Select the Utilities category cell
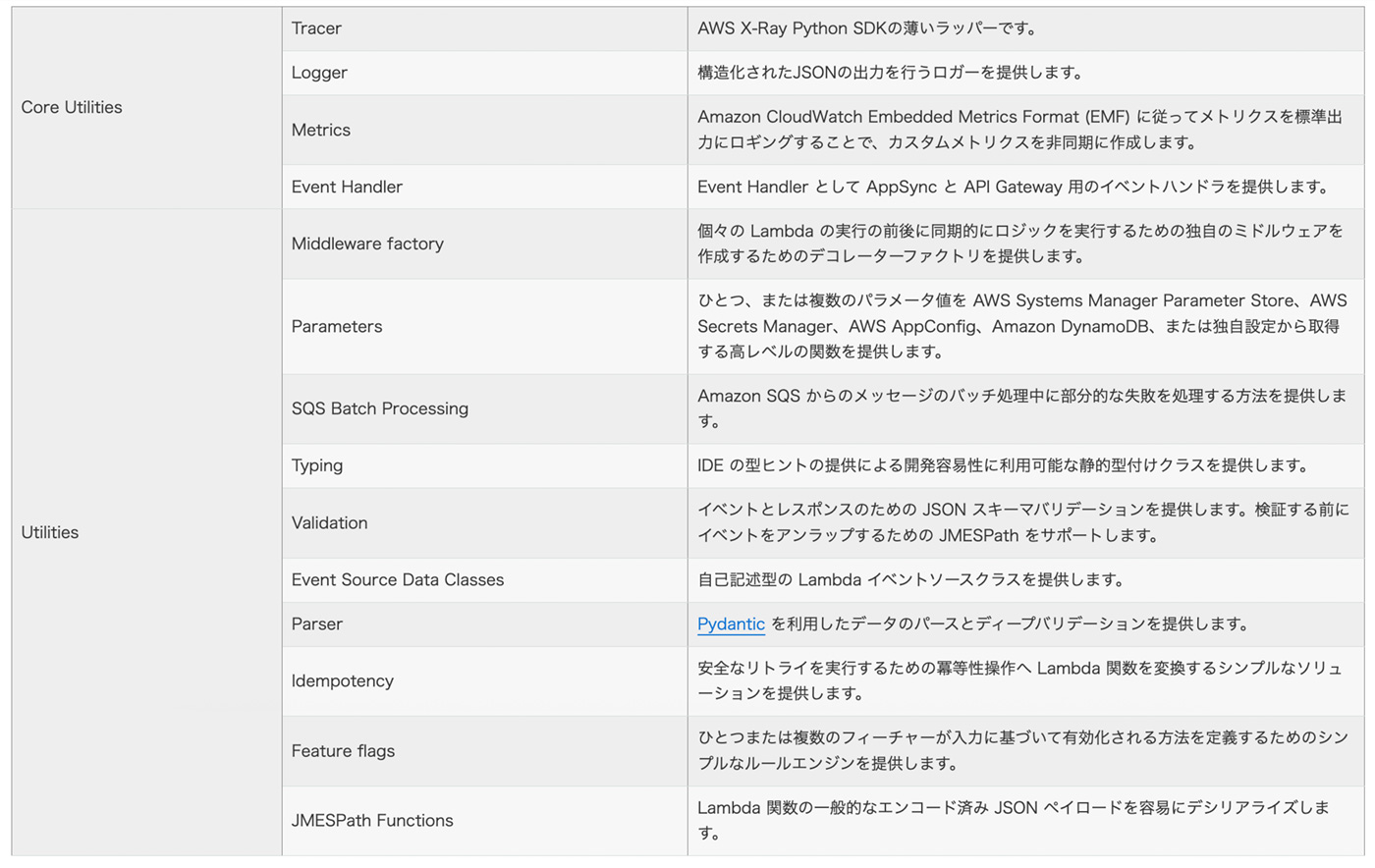1375x868 pixels. point(146,532)
